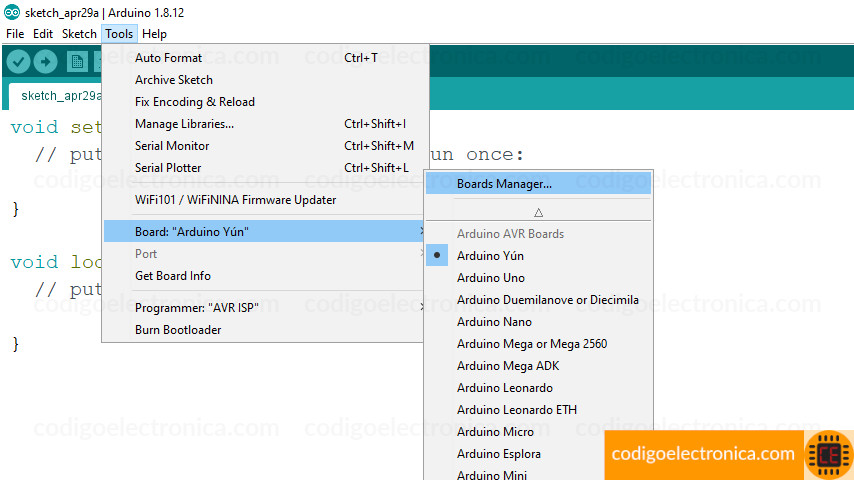This screenshot has width=854, height=480.
Task: Click the New sketch toolbar icon
Action: coord(77,62)
